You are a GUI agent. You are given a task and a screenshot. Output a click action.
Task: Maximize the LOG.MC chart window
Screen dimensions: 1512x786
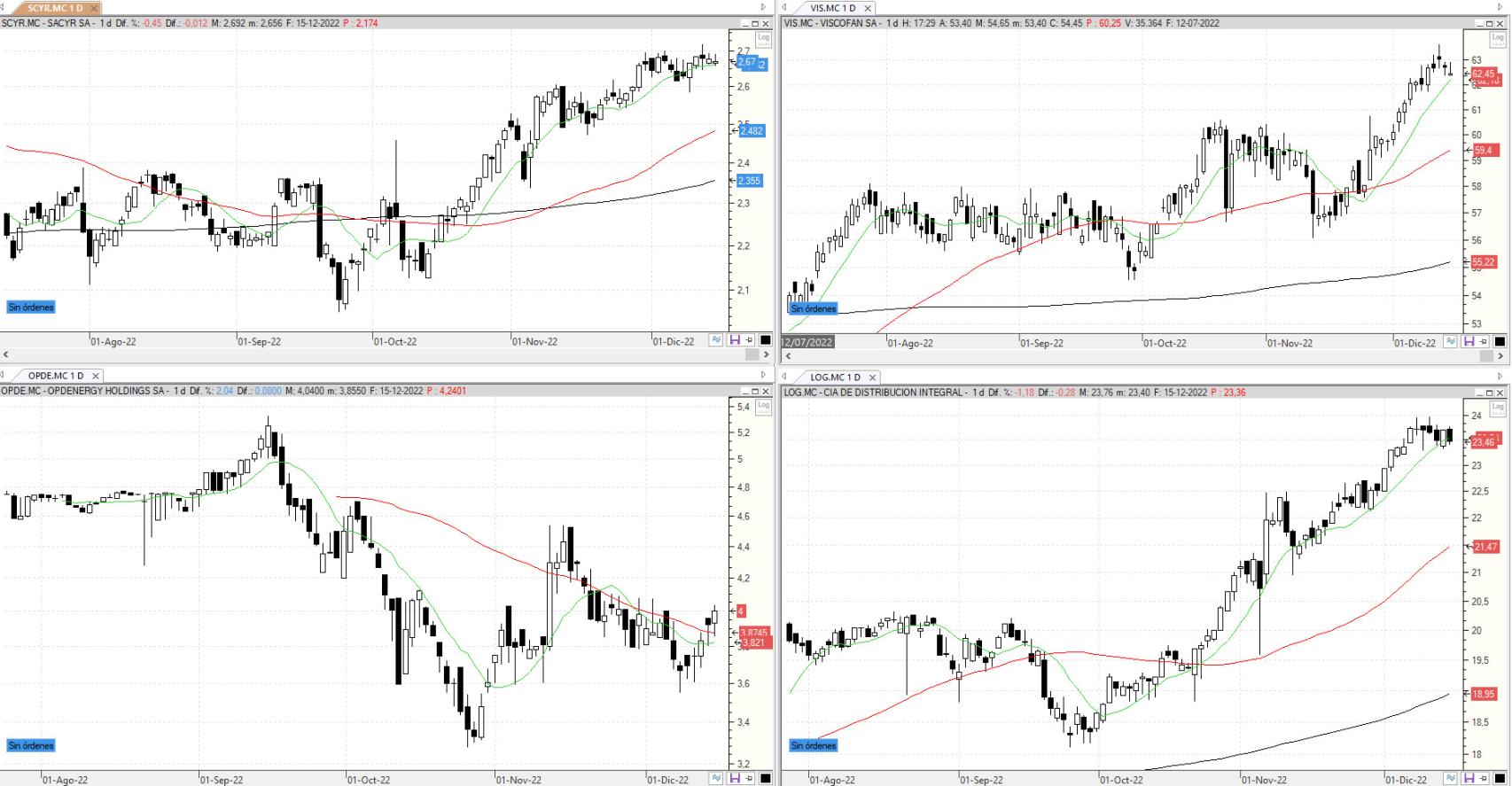point(1490,392)
